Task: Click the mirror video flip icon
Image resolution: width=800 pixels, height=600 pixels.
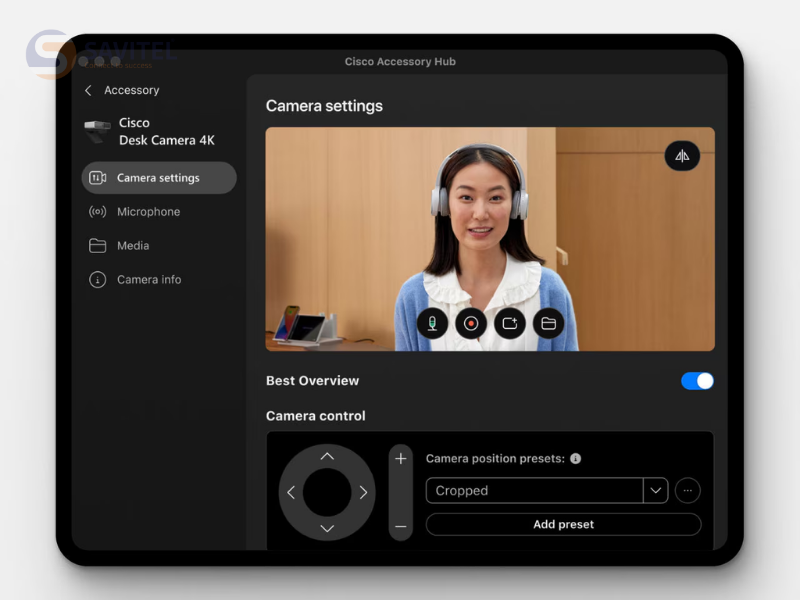Action: (x=682, y=156)
